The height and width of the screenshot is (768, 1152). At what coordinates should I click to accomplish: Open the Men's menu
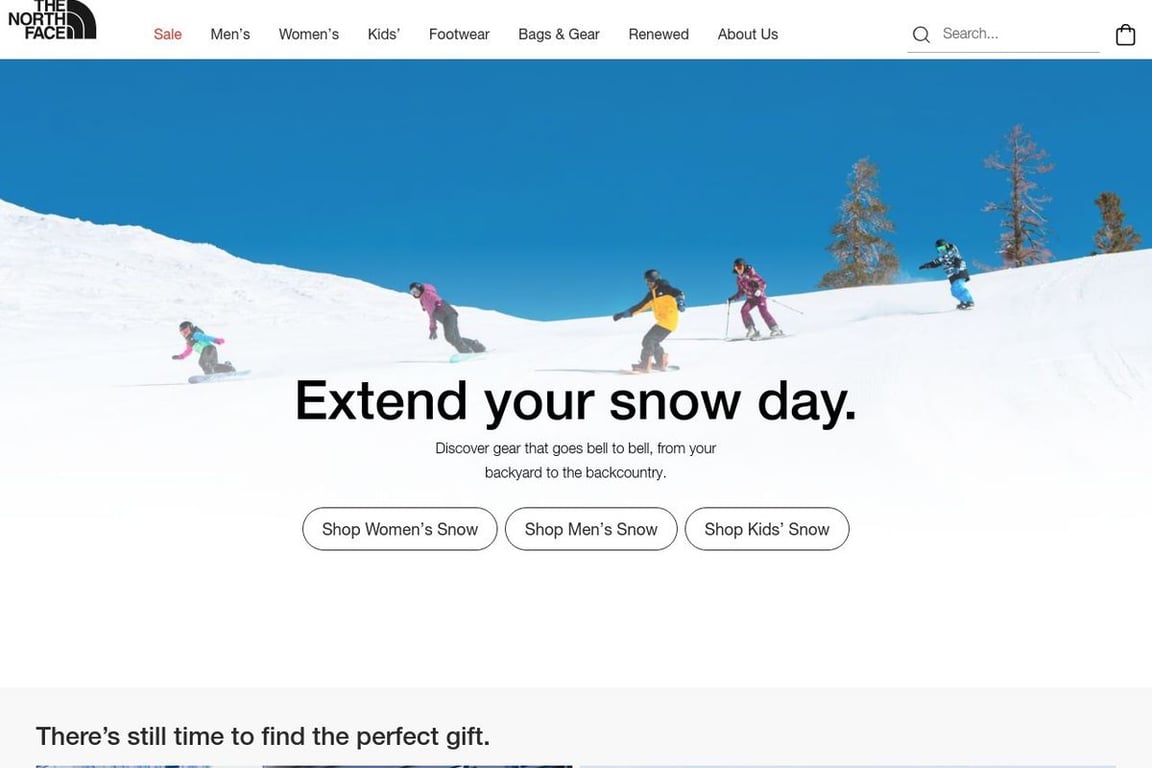pyautogui.click(x=230, y=35)
